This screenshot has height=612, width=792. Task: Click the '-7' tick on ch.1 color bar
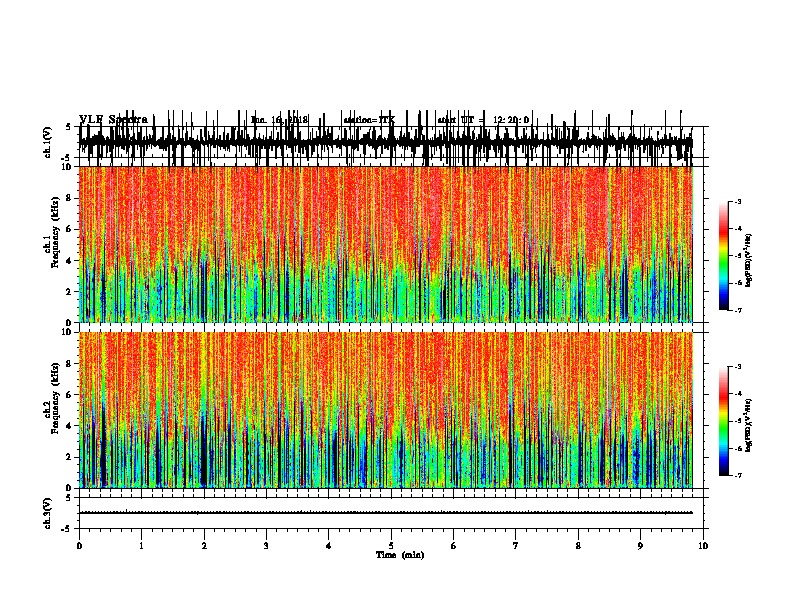737,310
